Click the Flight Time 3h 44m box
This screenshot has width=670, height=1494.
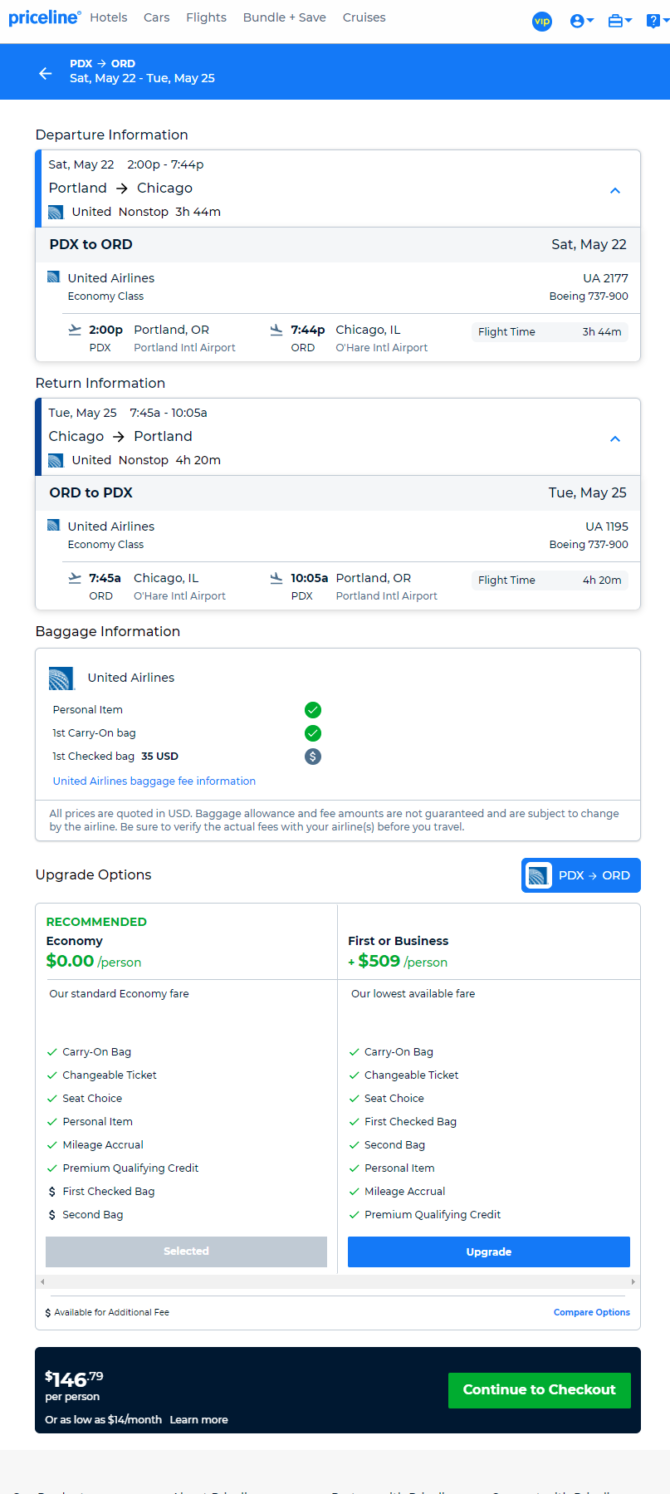coord(550,332)
